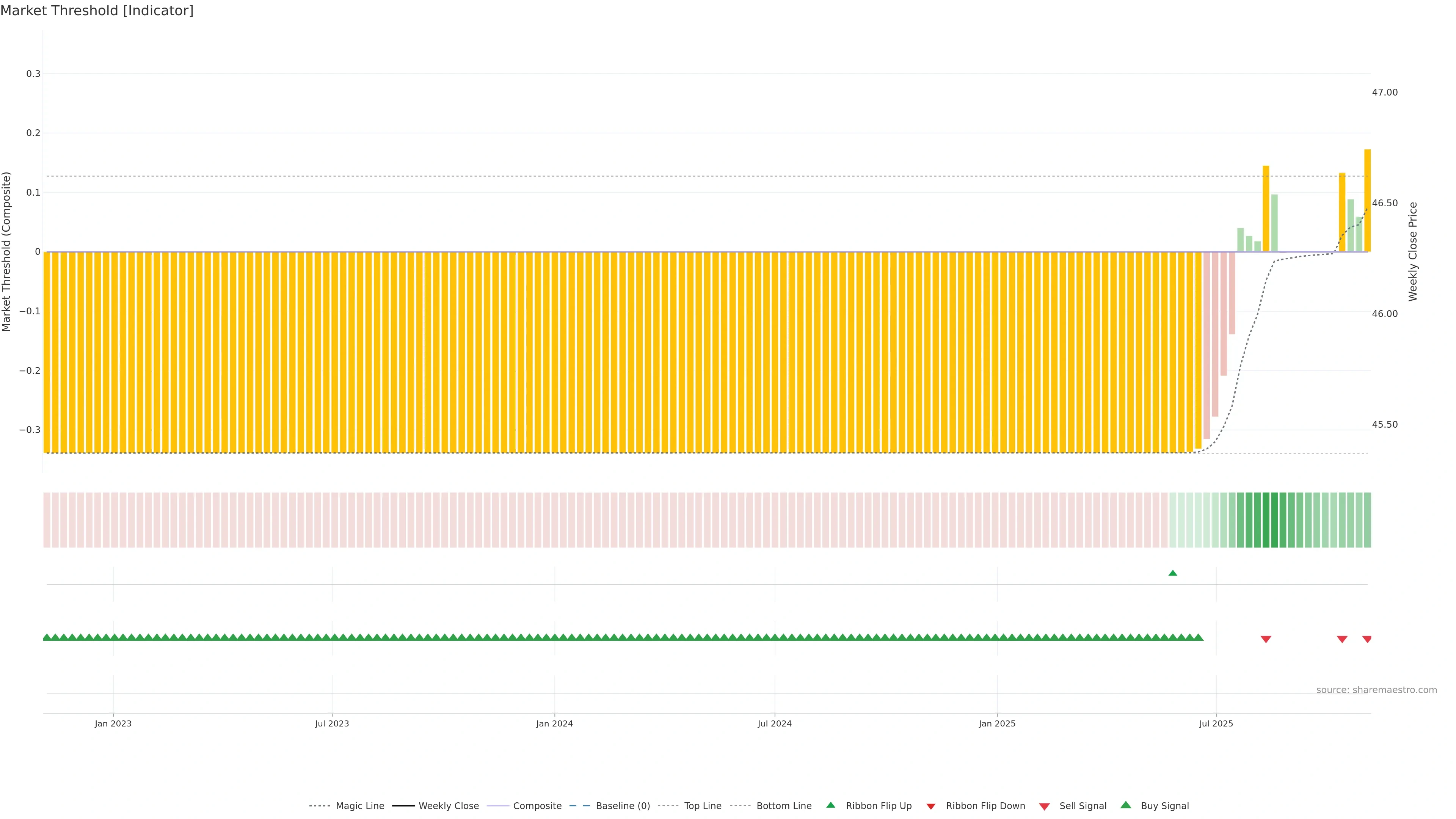Click the Jul 2025 axis label
Screen dimensions: 1456x819
click(1216, 723)
